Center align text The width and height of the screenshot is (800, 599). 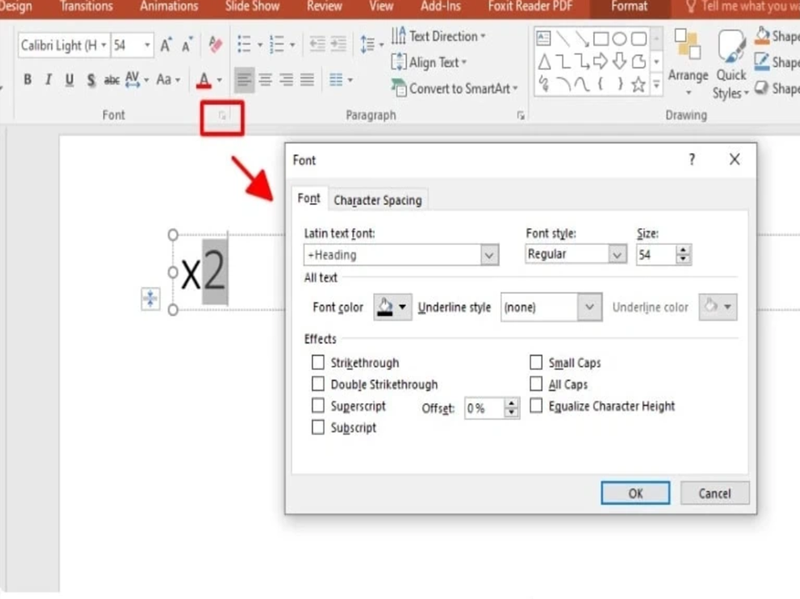pyautogui.click(x=265, y=80)
